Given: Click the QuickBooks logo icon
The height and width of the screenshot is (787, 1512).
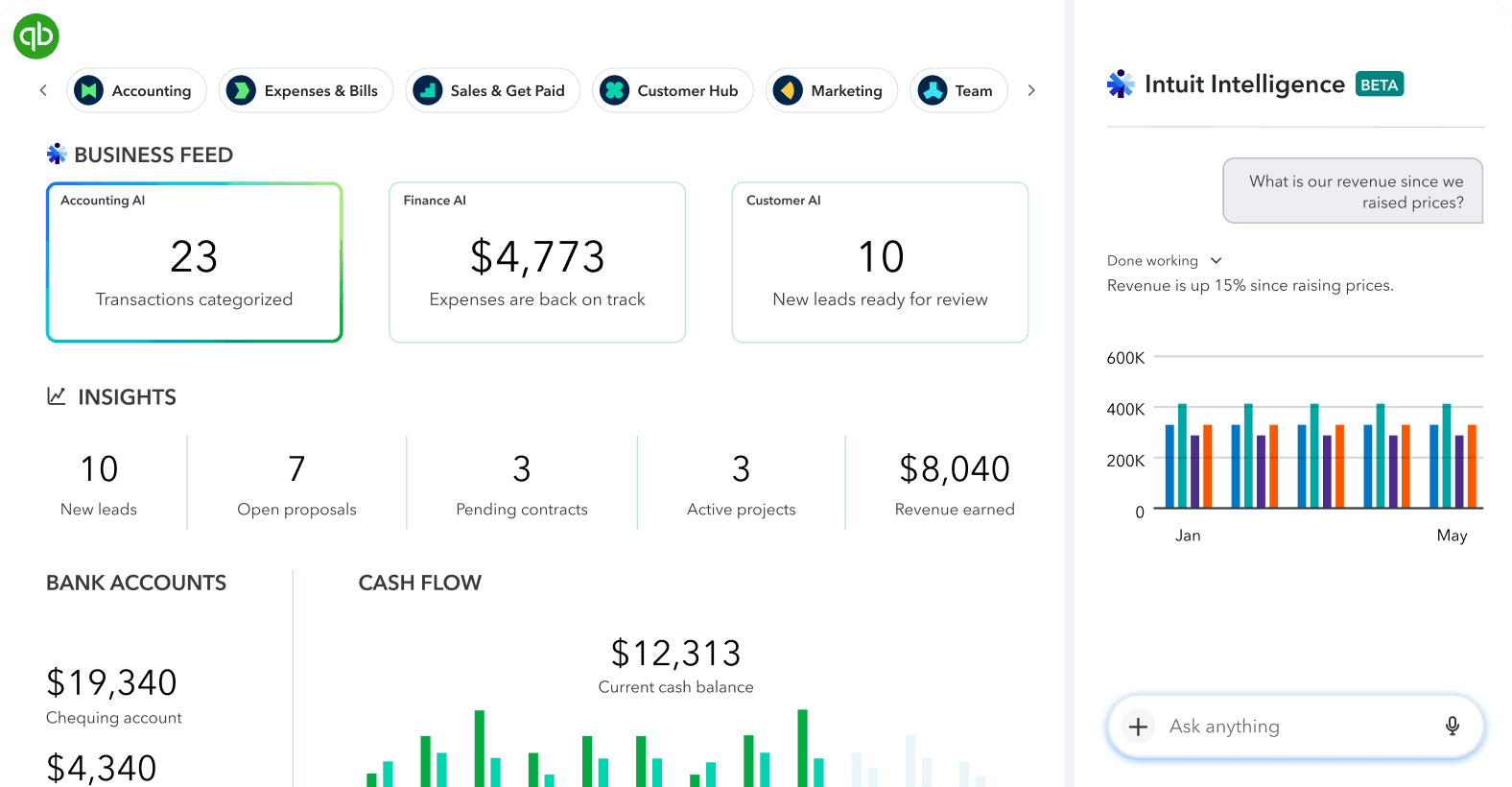Looking at the screenshot, I should click(x=36, y=36).
